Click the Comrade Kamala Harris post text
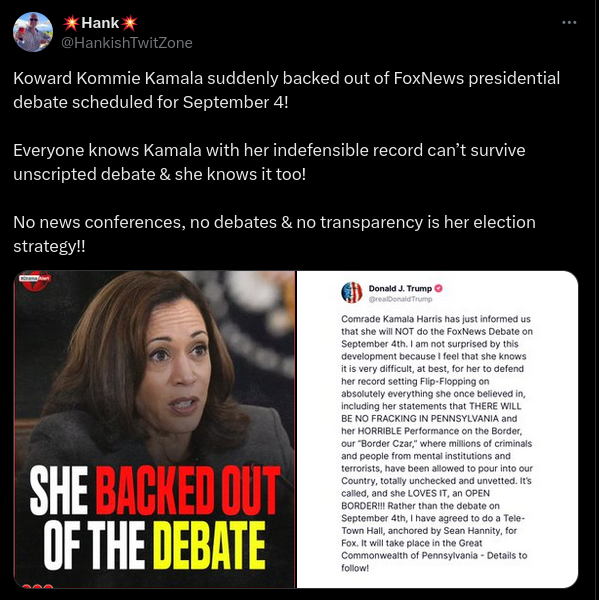The height and width of the screenshot is (600, 599). [437, 443]
